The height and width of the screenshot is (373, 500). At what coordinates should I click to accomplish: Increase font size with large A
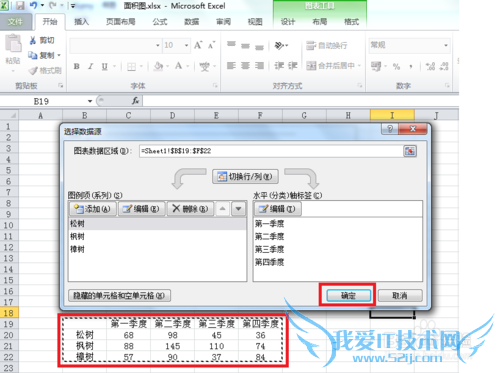pyautogui.click(x=198, y=45)
